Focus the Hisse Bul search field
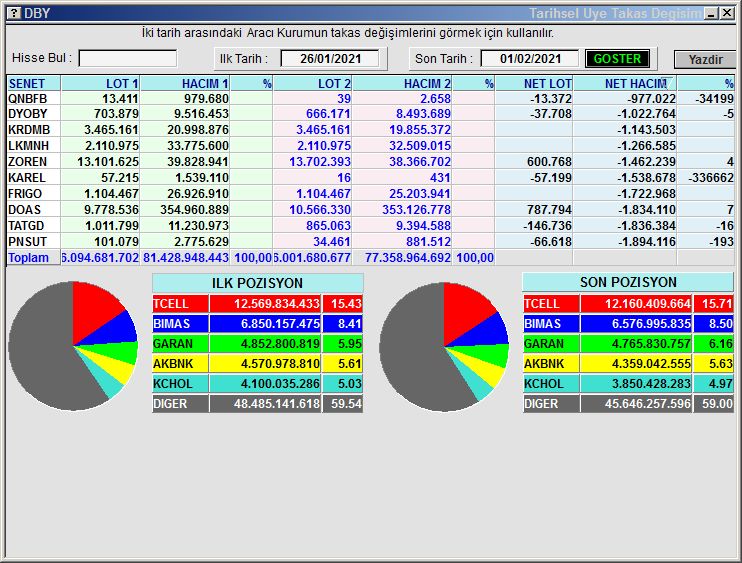The image size is (742, 563). (x=127, y=59)
